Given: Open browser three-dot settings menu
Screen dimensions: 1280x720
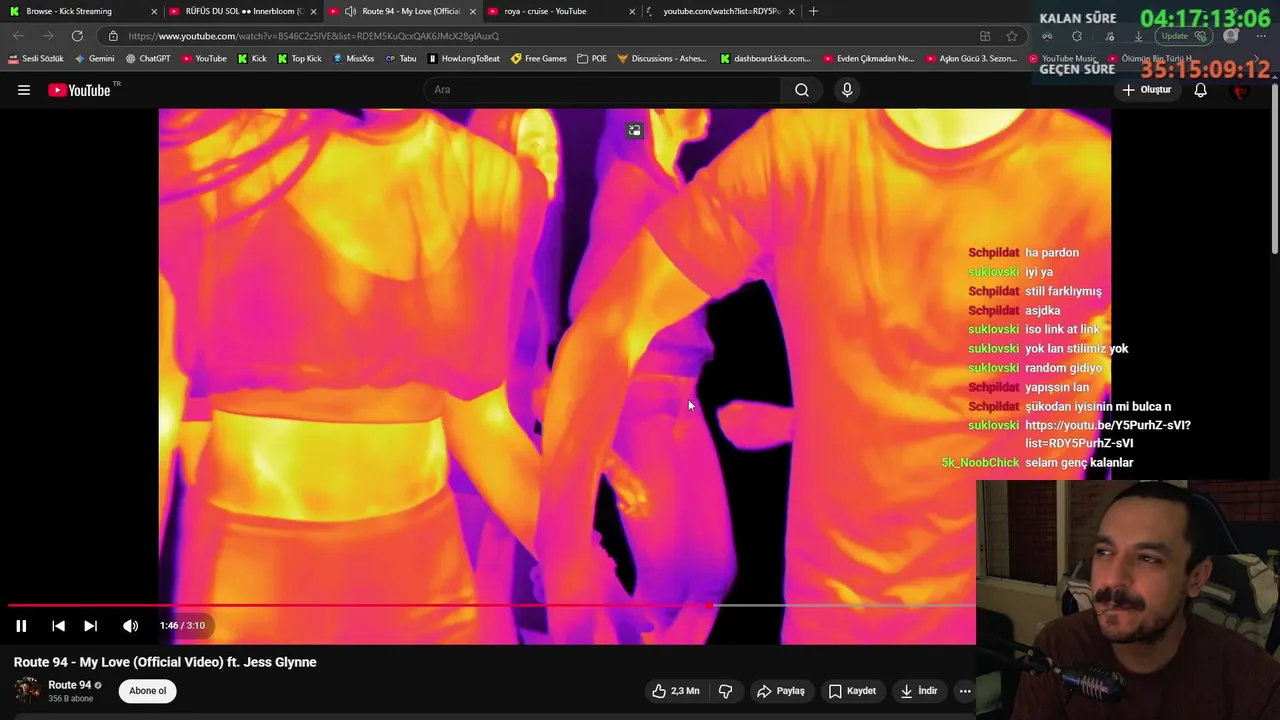Looking at the screenshot, I should click(1261, 36).
